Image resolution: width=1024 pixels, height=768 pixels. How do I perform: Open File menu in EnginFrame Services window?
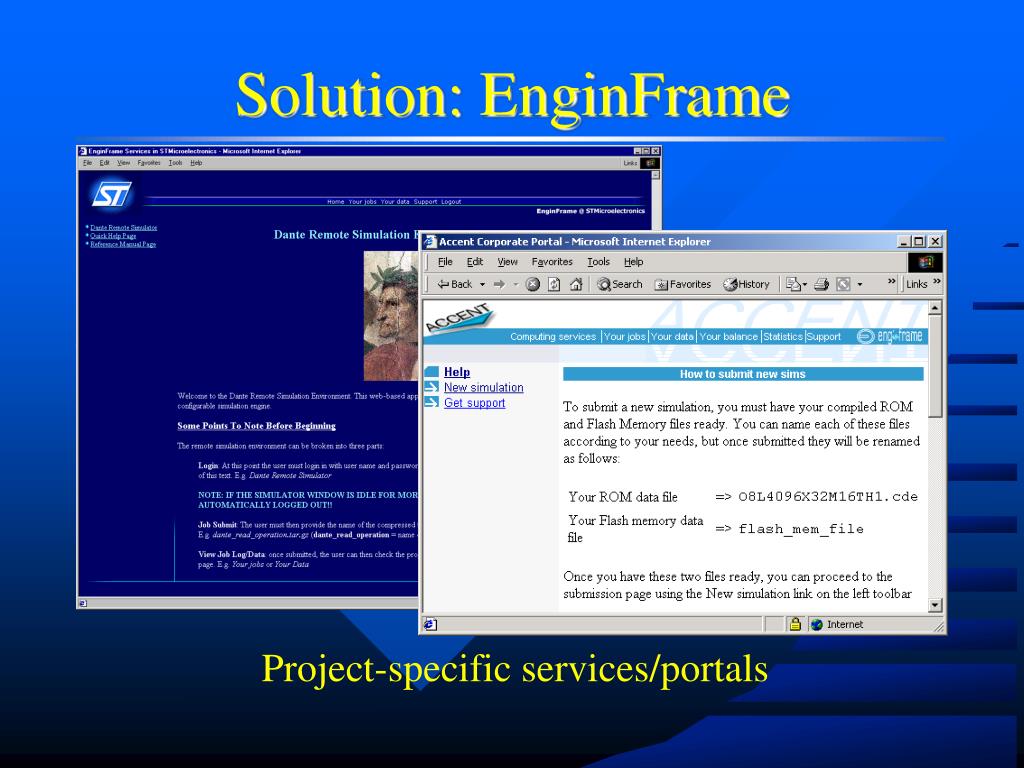87,163
